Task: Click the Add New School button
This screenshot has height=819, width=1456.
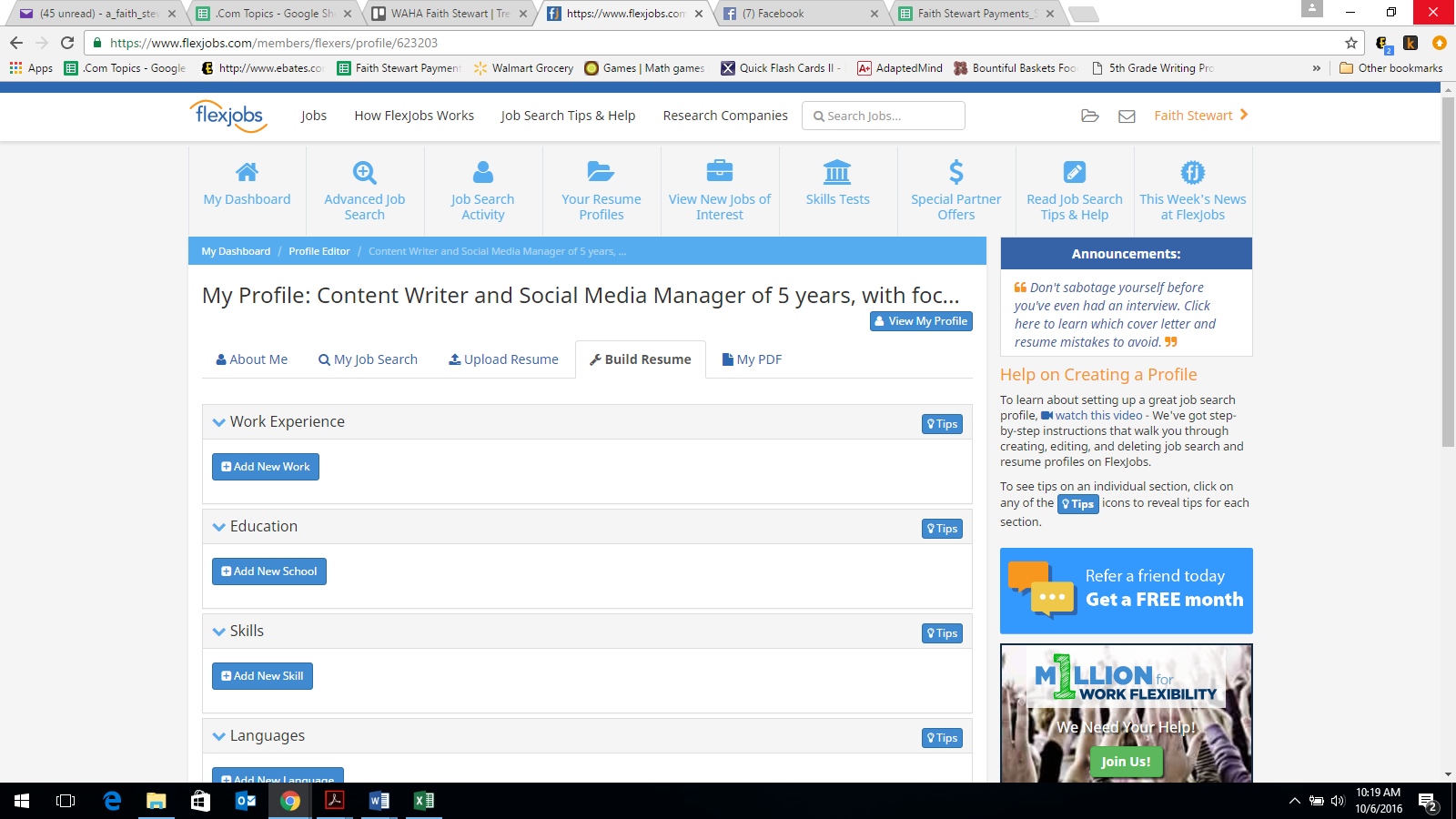Action: click(x=269, y=571)
